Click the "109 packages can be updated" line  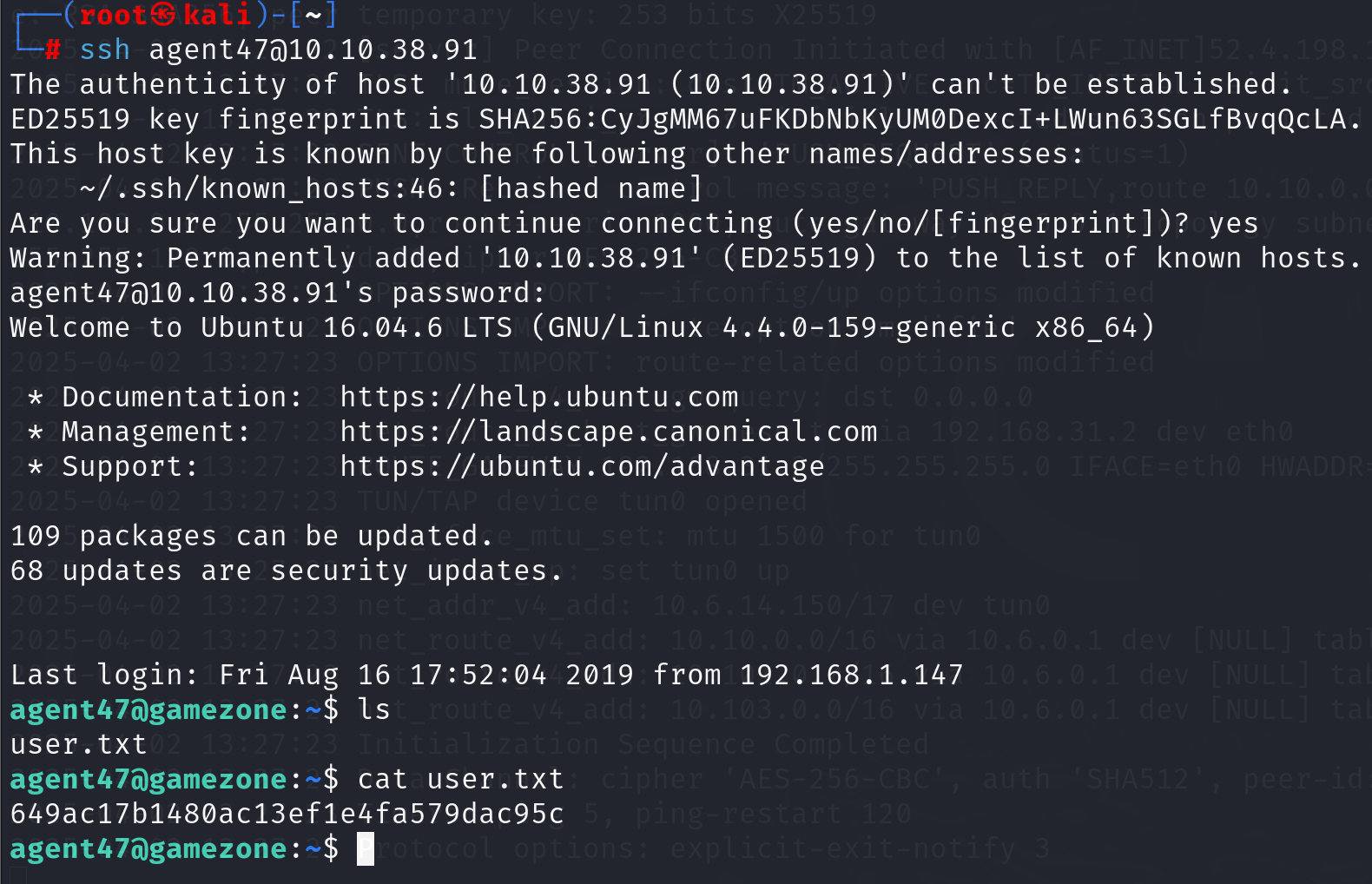point(252,536)
